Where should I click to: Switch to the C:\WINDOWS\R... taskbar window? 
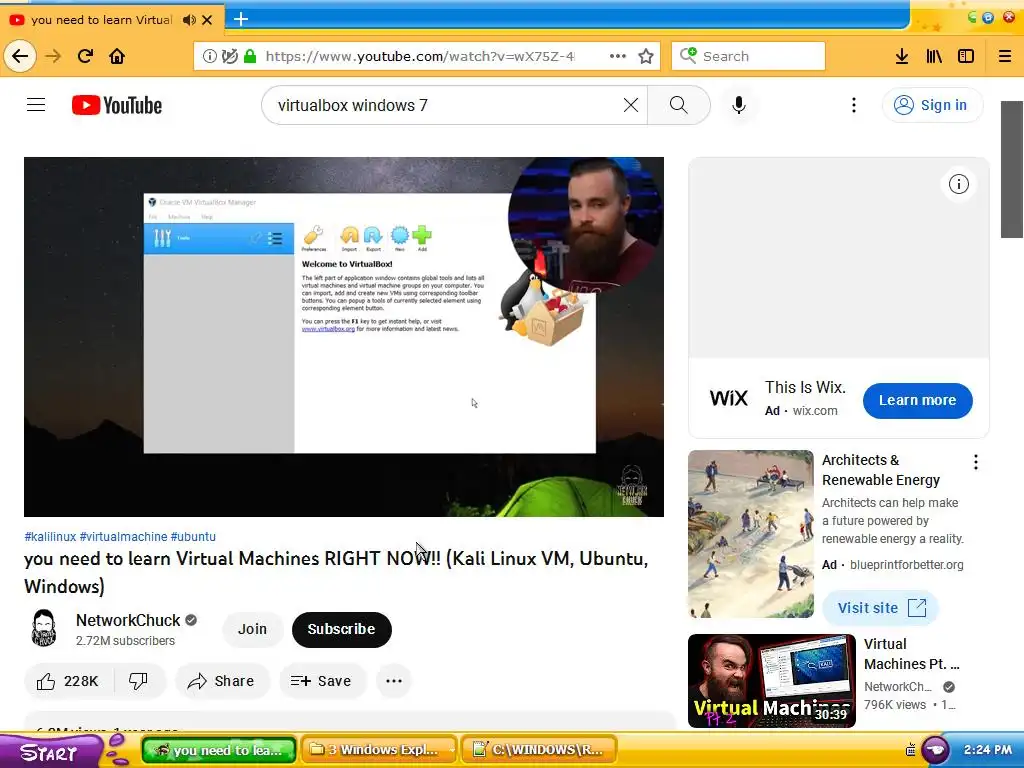pyautogui.click(x=539, y=750)
